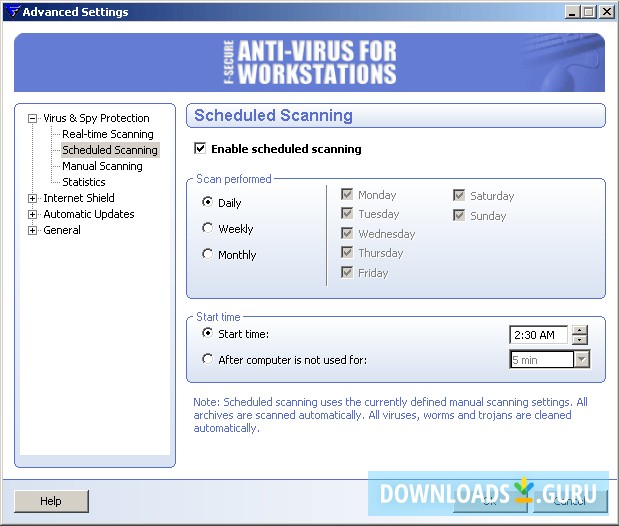Screen dimensions: 619x526
Task: Select Scheduled Scanning in the tree
Action: coord(110,150)
